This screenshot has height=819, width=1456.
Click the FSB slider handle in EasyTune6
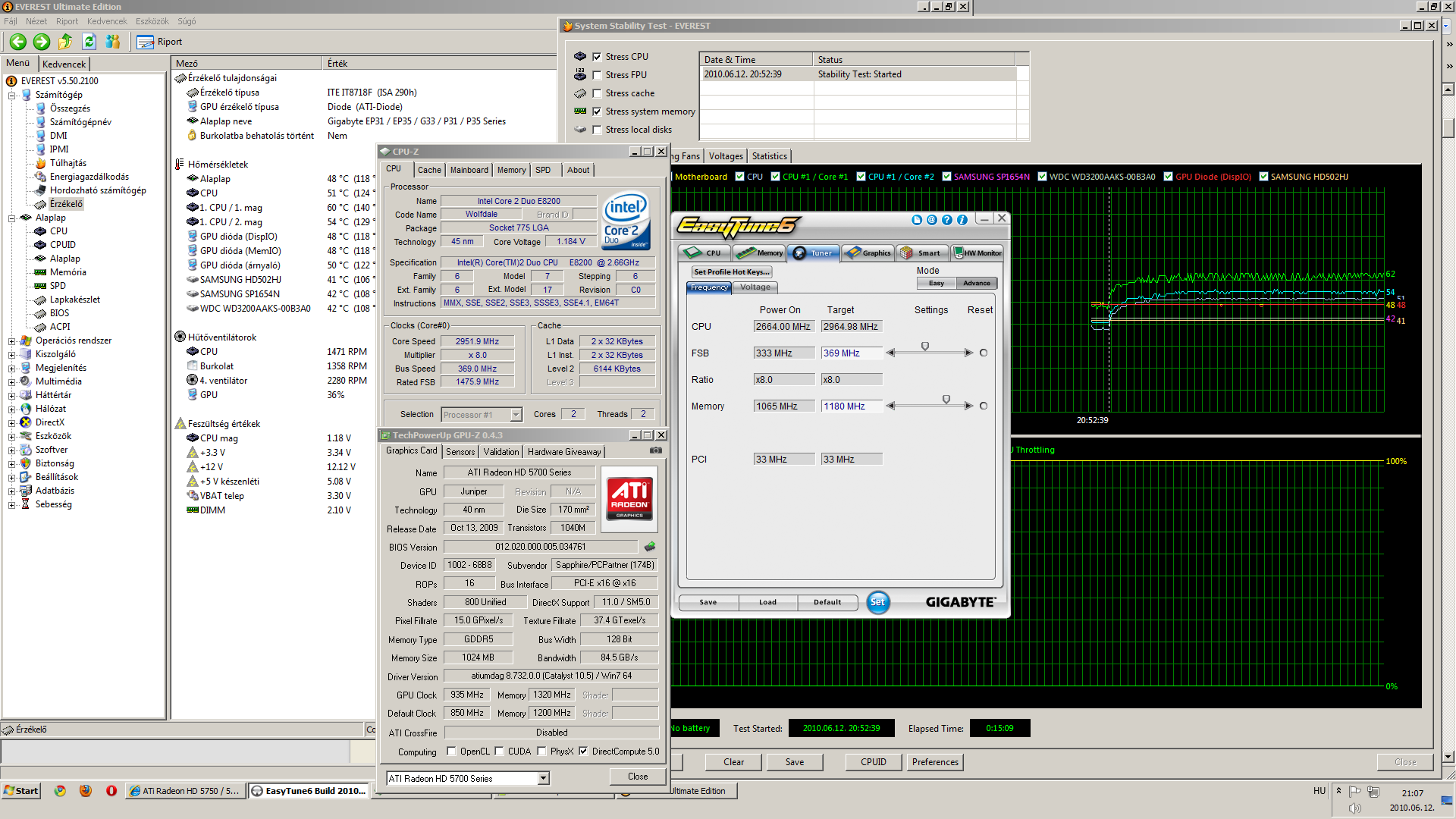coord(925,347)
